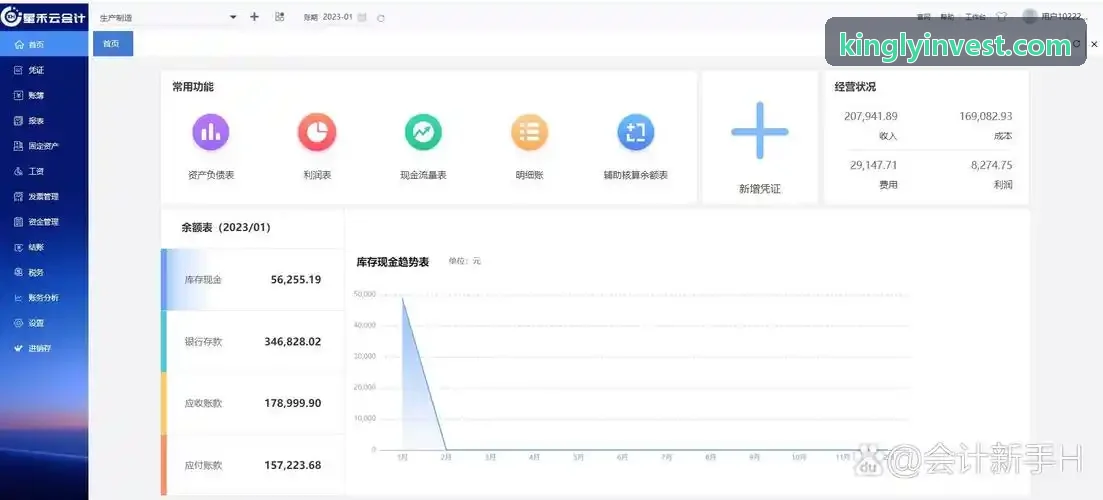This screenshot has height=500, width=1103.
Task: Click the 费用 value 29,147.71
Action: pyautogui.click(x=874, y=165)
